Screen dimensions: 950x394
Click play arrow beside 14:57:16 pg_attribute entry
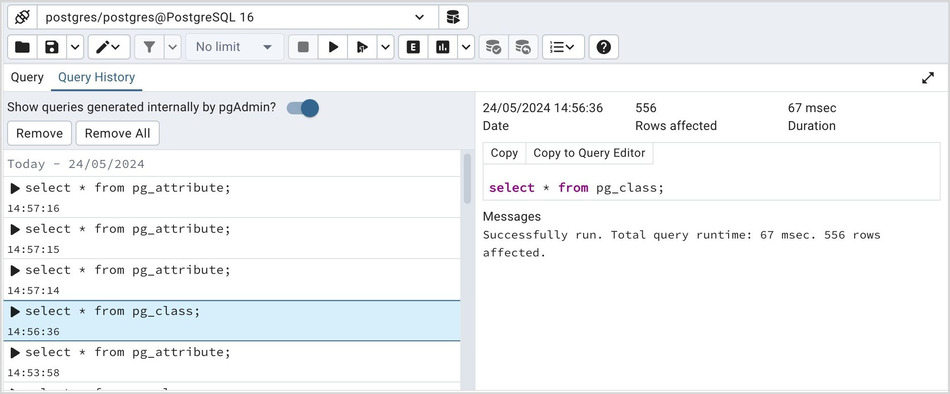15,189
